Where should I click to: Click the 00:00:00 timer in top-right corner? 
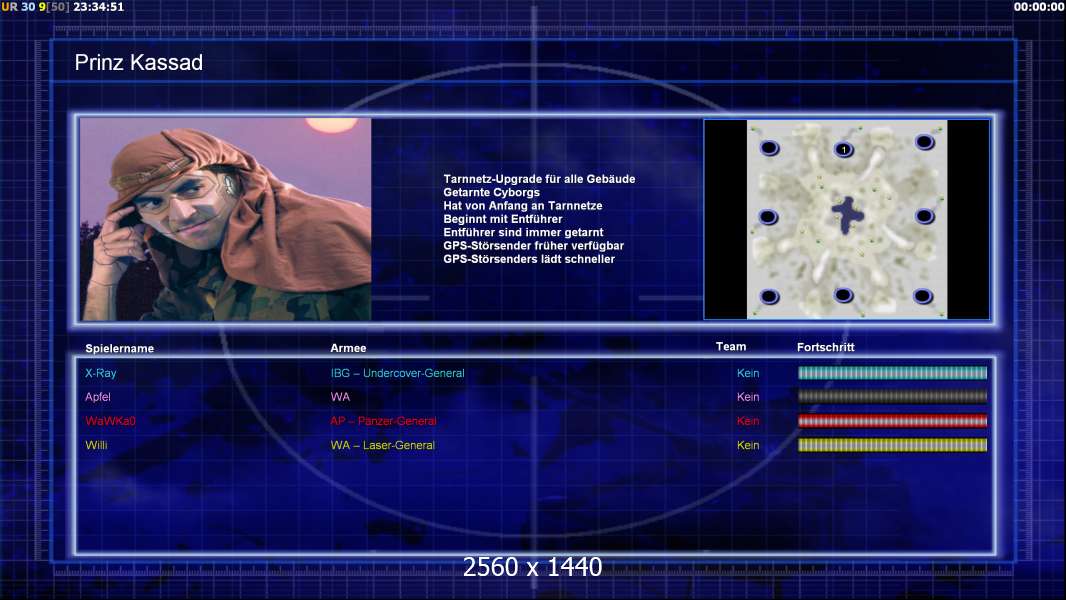1038,7
